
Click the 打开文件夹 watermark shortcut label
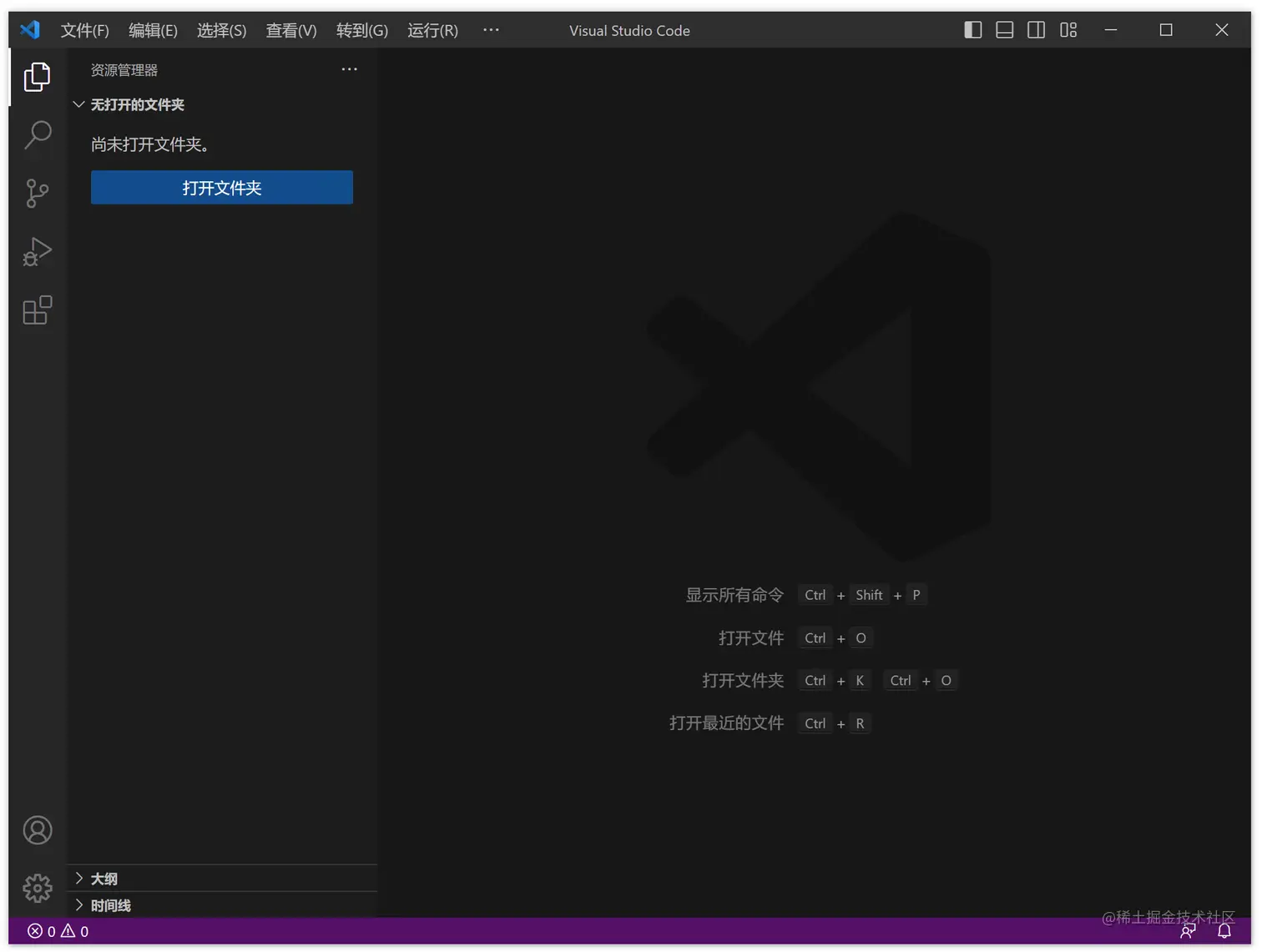click(743, 680)
